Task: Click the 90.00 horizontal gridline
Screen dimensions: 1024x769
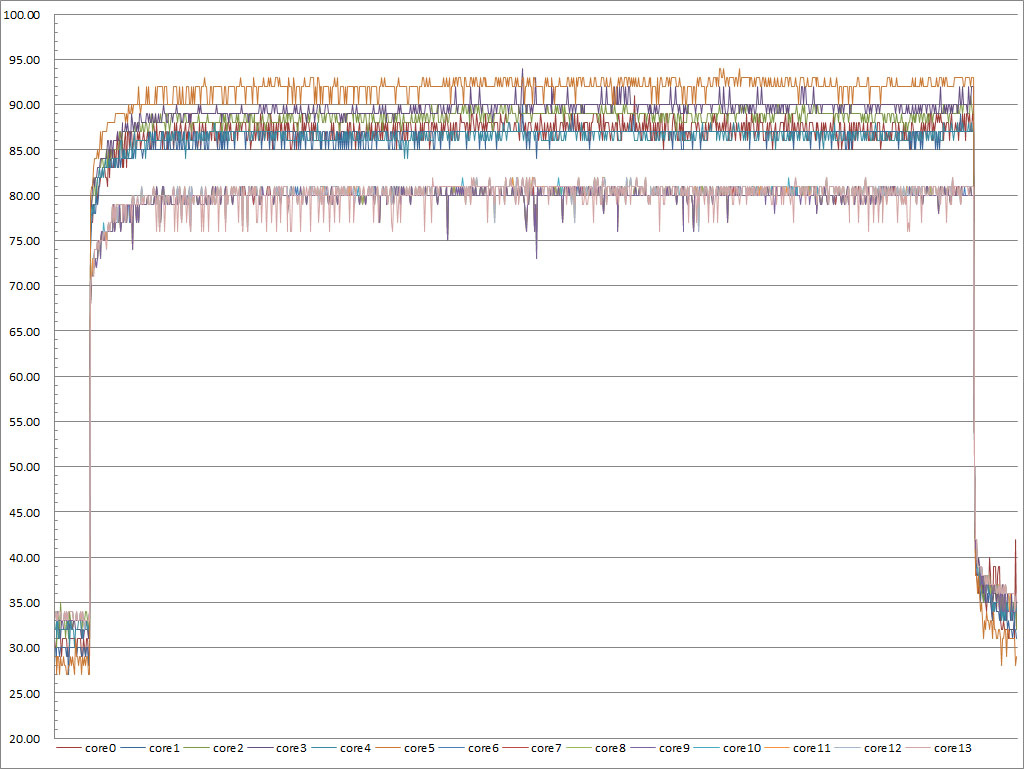Action: [x=536, y=104]
